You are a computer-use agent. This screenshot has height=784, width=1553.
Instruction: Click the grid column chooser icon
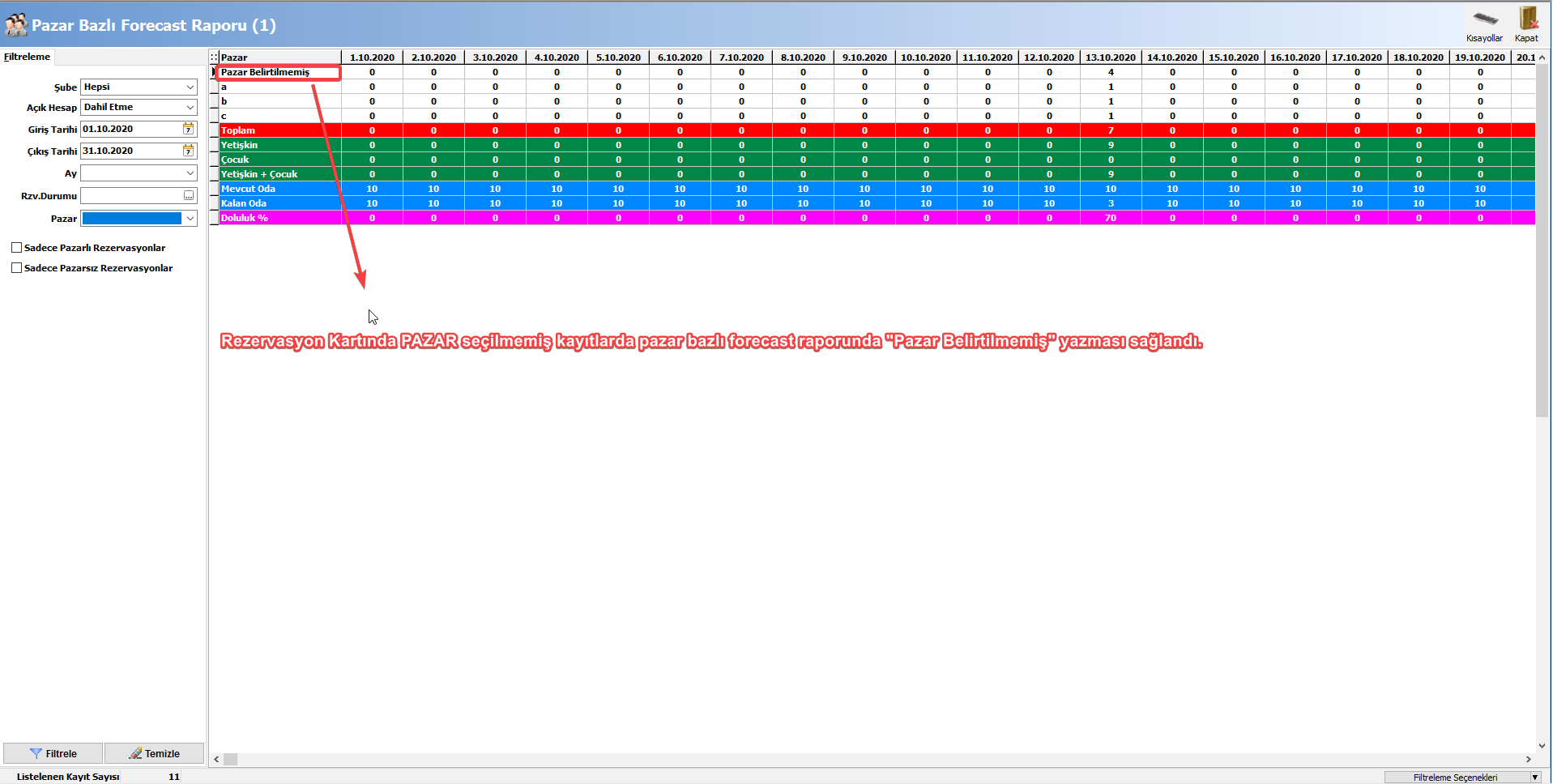coord(214,58)
